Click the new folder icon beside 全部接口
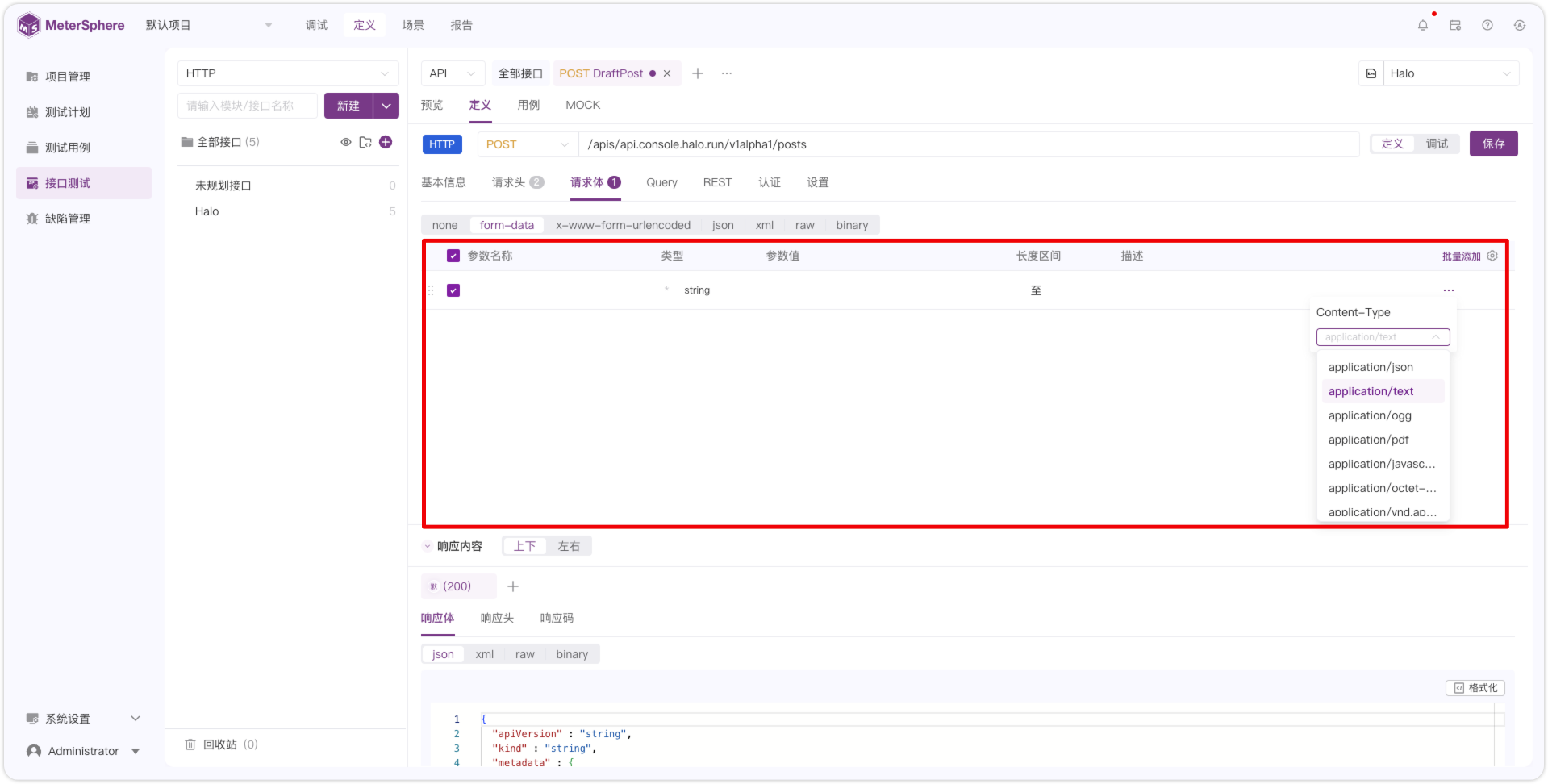1548x784 pixels. point(365,142)
